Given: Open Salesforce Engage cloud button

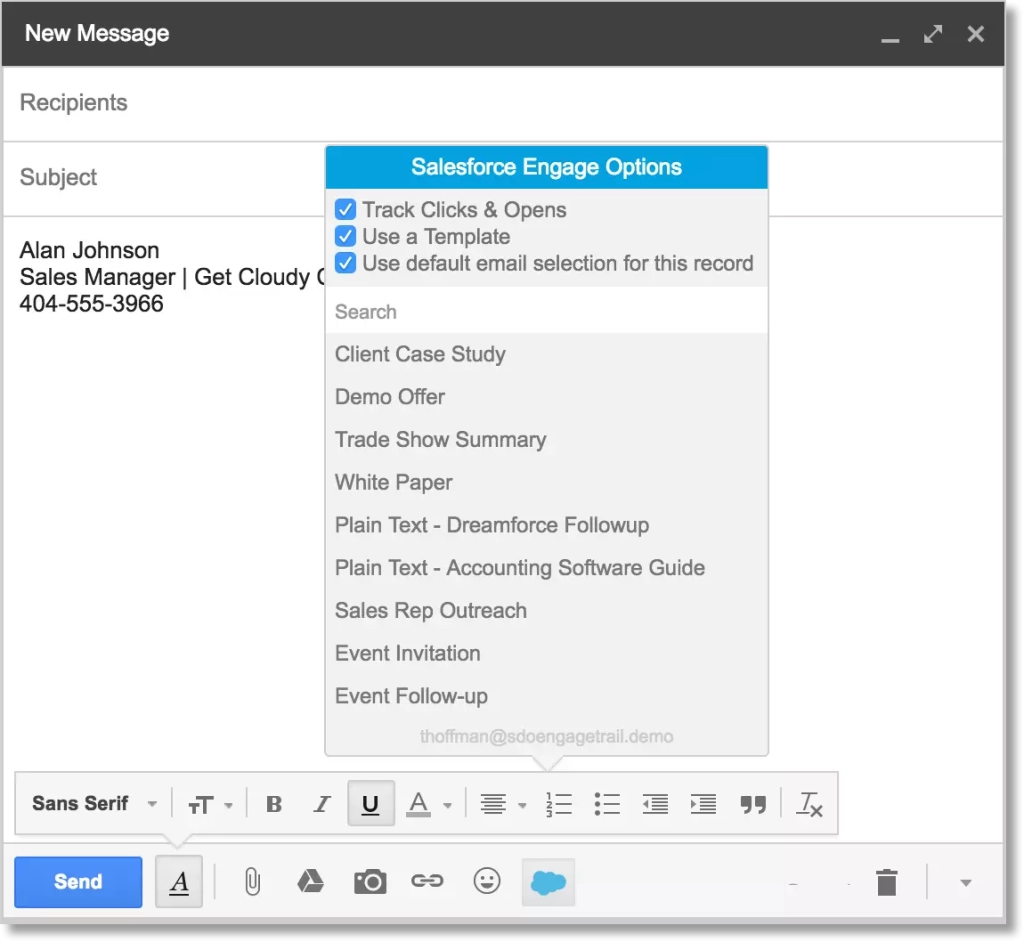Looking at the screenshot, I should (x=548, y=883).
